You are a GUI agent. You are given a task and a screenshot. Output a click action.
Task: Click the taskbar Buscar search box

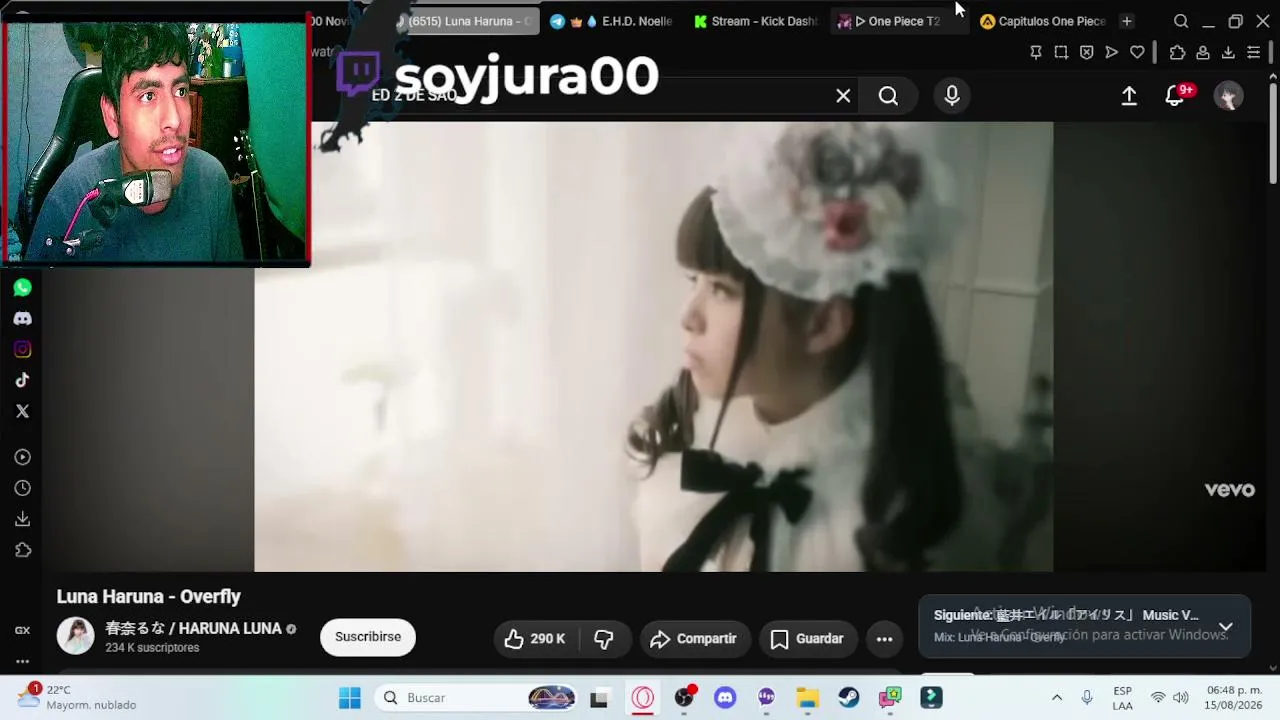click(477, 698)
